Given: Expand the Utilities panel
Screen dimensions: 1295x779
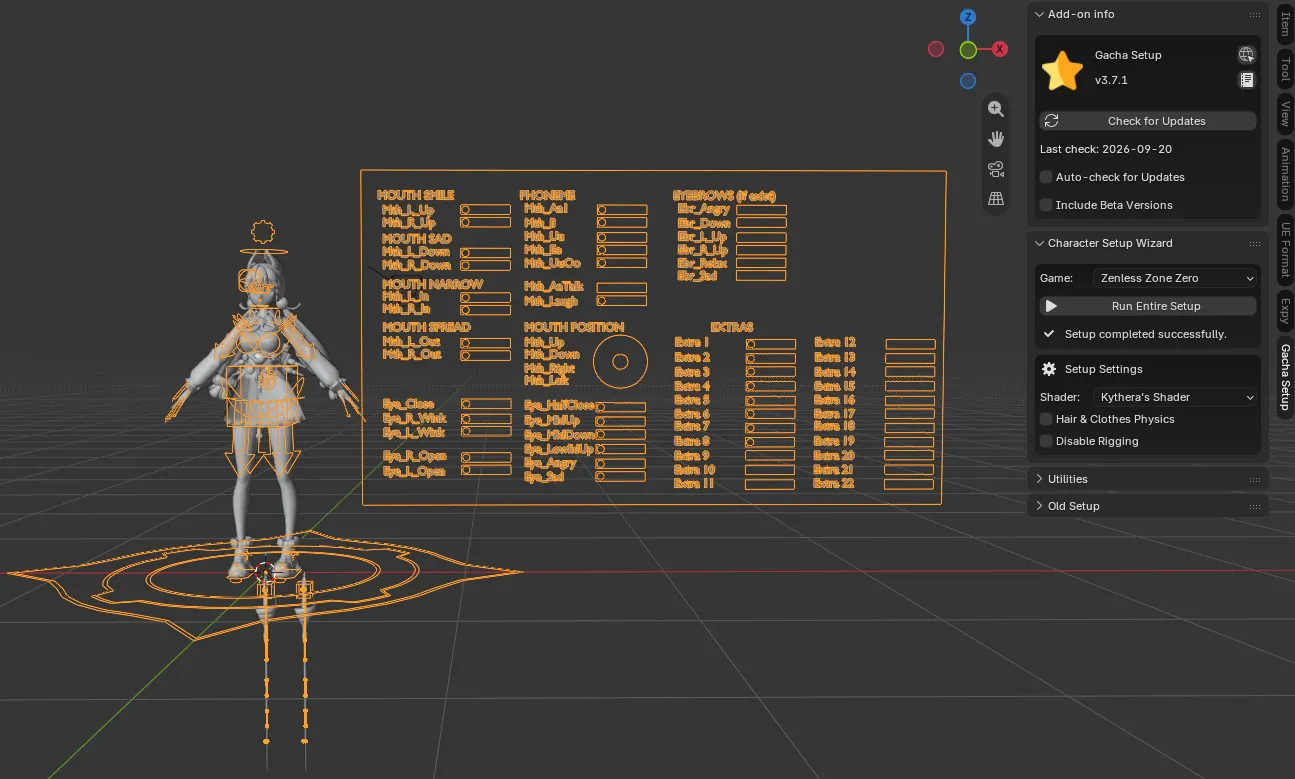Looking at the screenshot, I should pos(1148,479).
